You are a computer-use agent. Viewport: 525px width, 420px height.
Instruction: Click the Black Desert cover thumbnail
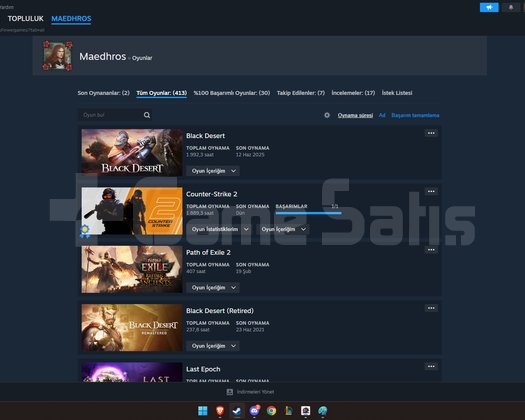pos(132,152)
